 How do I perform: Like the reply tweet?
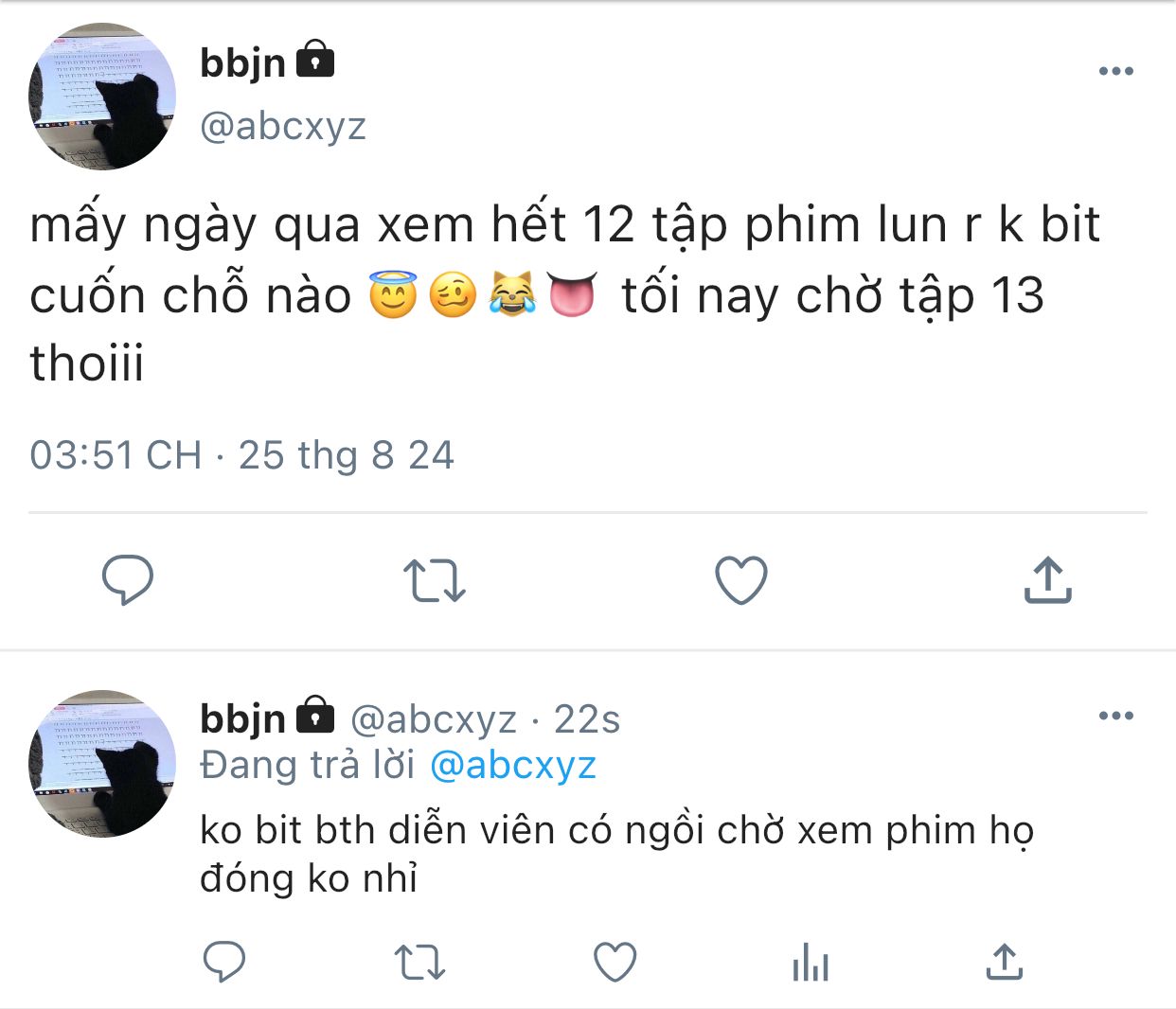click(615, 963)
